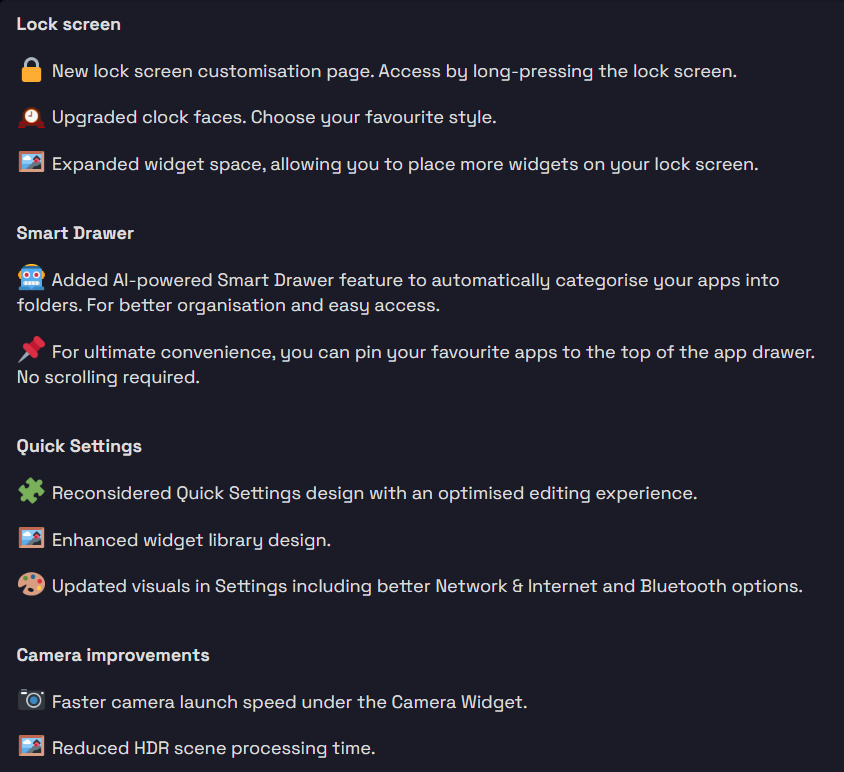Click picture icon beside Expanded widget space
Image resolution: width=844 pixels, height=772 pixels.
point(31,162)
